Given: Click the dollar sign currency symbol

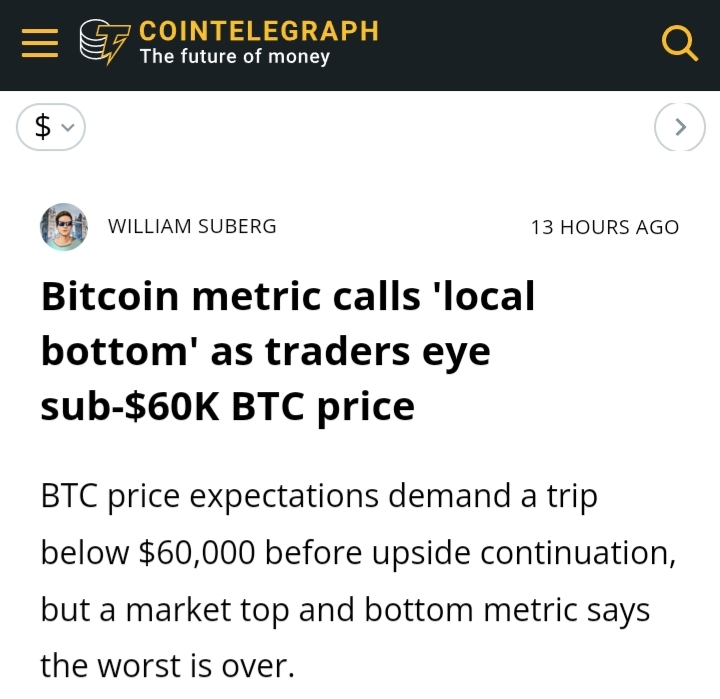Looking at the screenshot, I should click(43, 127).
